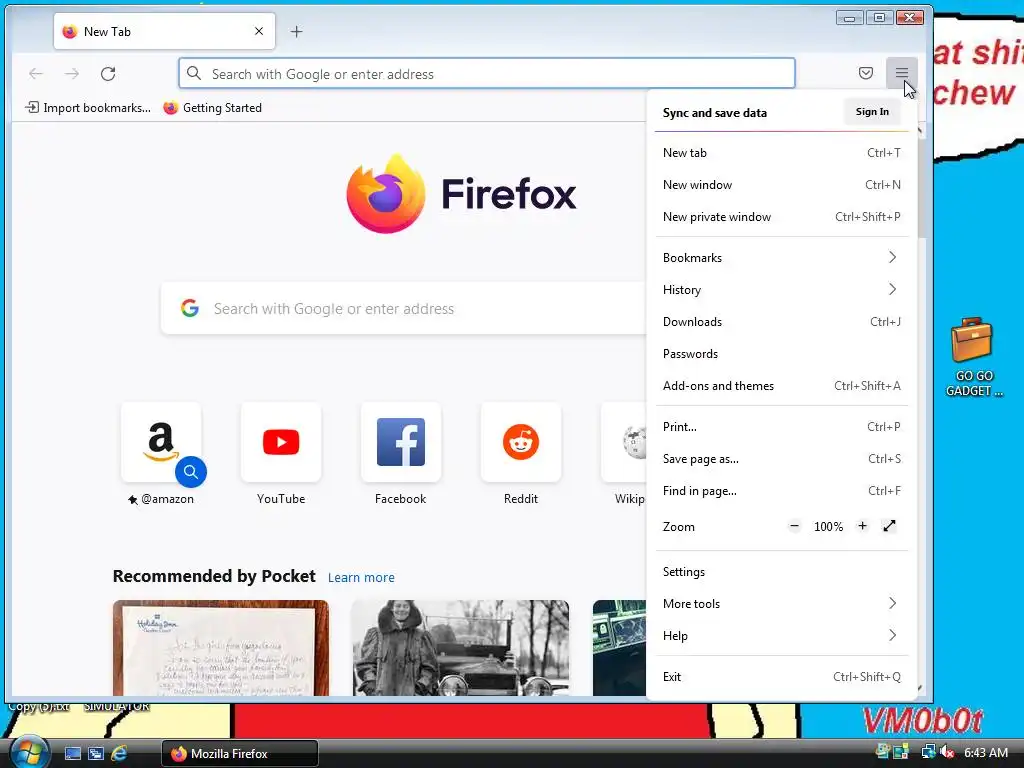Open the Windows Start orb
Viewport: 1024px width, 768px height.
(29, 752)
